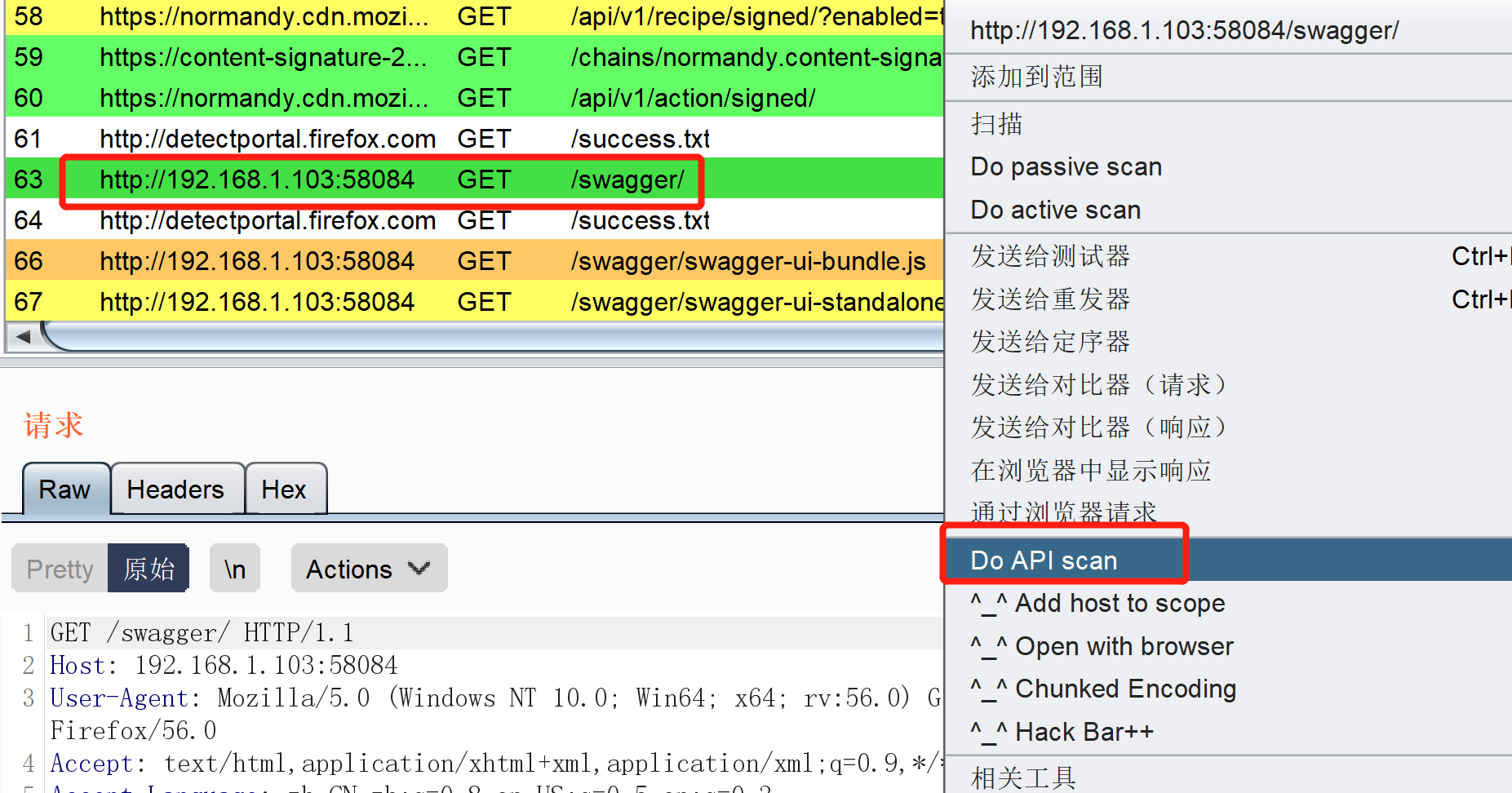The width and height of the screenshot is (1512, 793).
Task: Select history row 64 /success.txt
Action: tap(475, 220)
